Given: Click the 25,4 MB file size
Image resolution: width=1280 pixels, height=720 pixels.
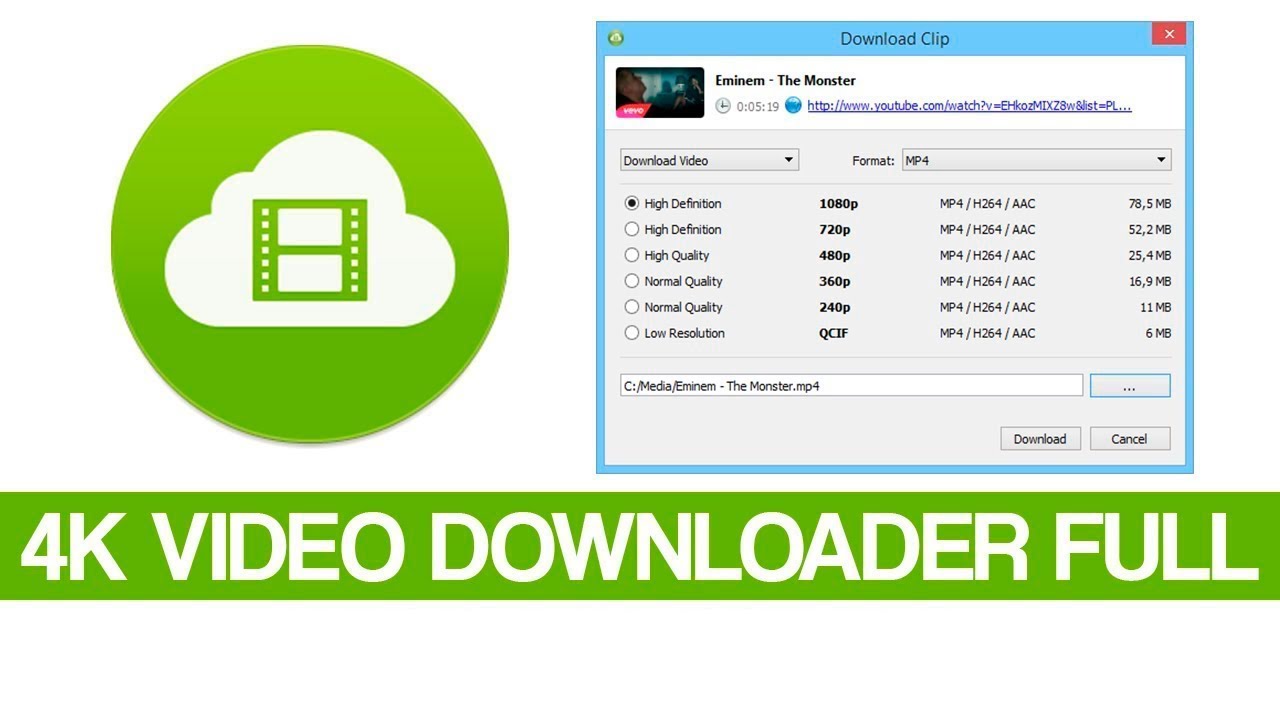Looking at the screenshot, I should 1149,255.
